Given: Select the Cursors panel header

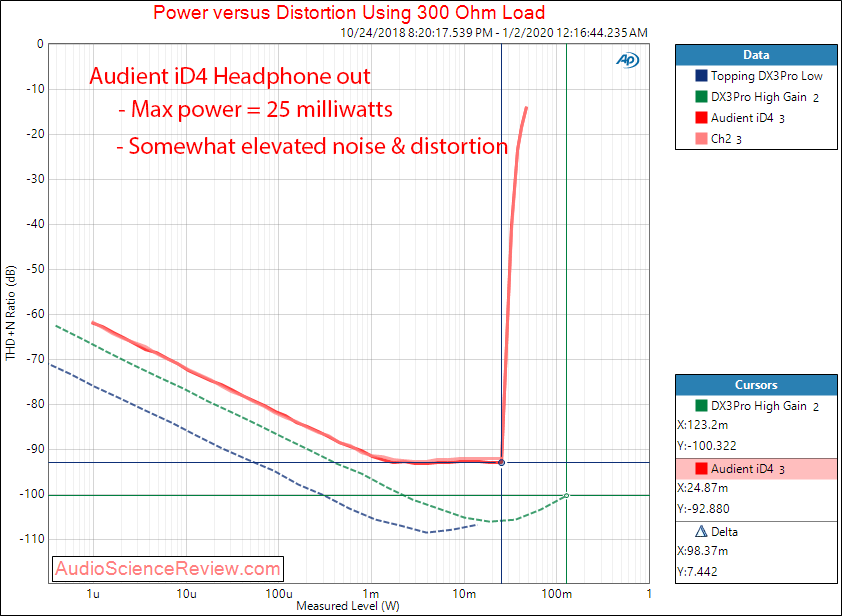Looking at the screenshot, I should point(756,385).
